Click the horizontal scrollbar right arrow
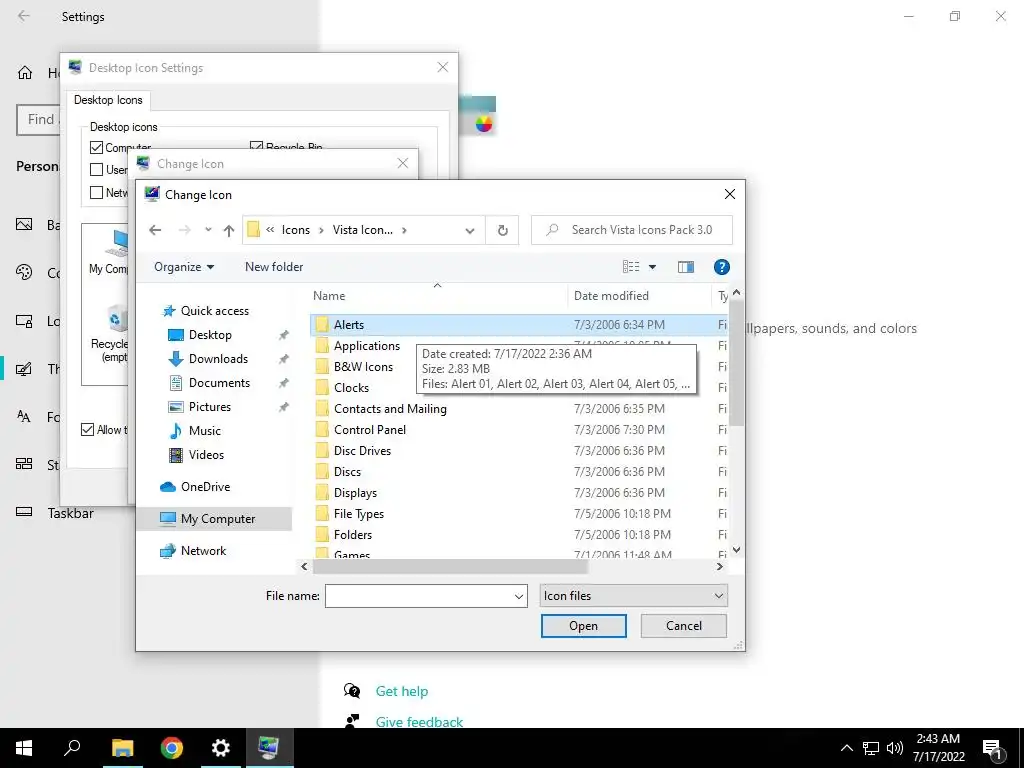The width and height of the screenshot is (1024, 768). (720, 567)
